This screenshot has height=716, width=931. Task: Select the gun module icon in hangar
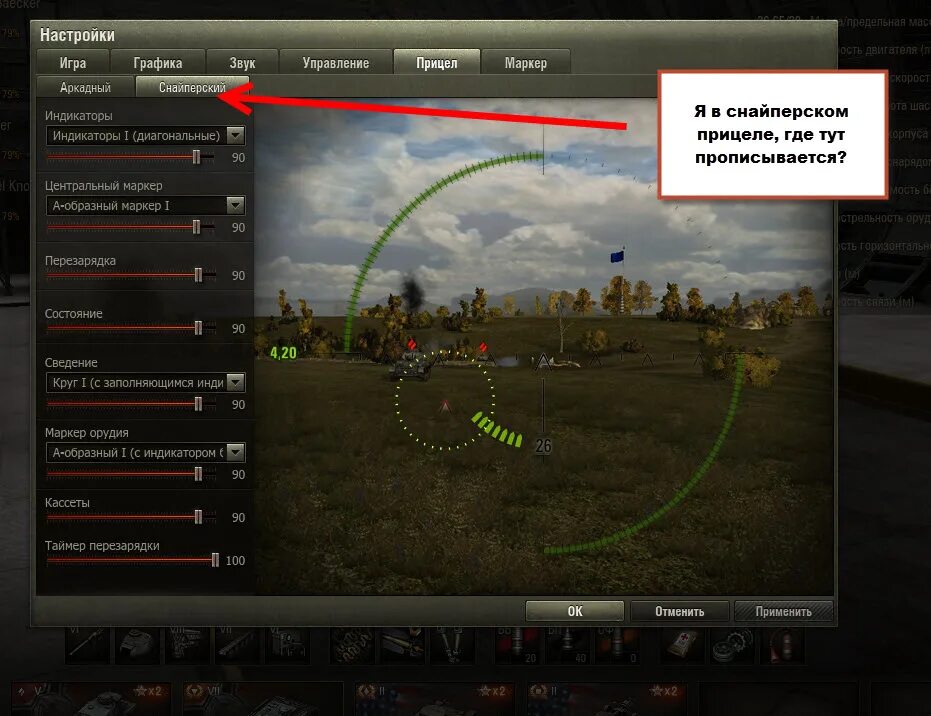89,645
